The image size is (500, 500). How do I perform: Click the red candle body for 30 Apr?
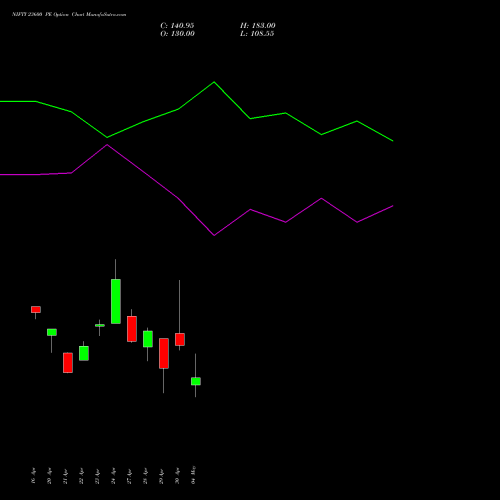180,339
